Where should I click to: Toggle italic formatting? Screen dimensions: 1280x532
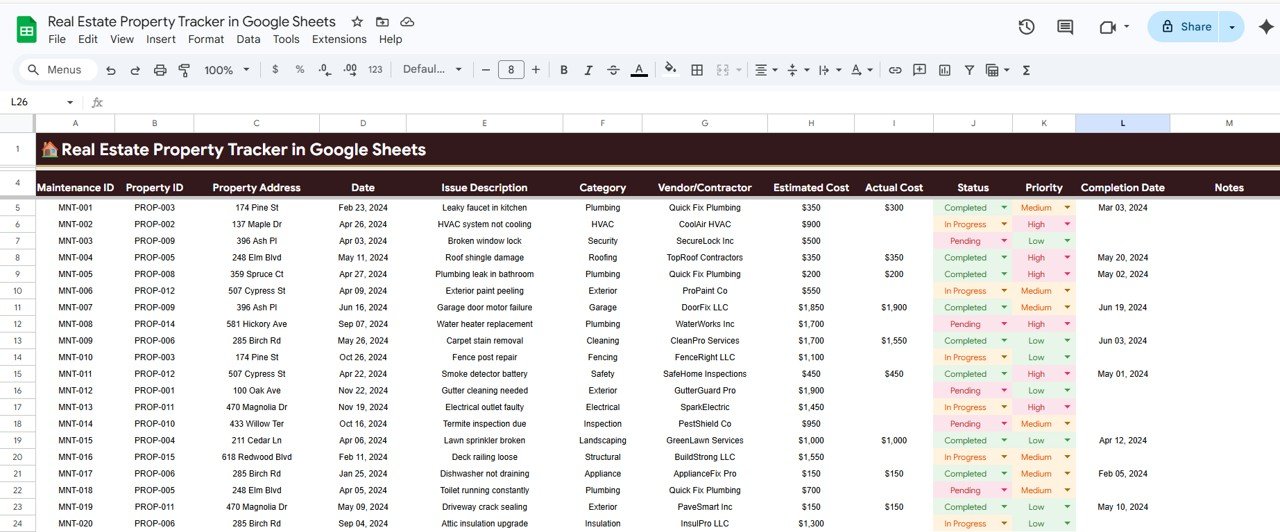(589, 70)
